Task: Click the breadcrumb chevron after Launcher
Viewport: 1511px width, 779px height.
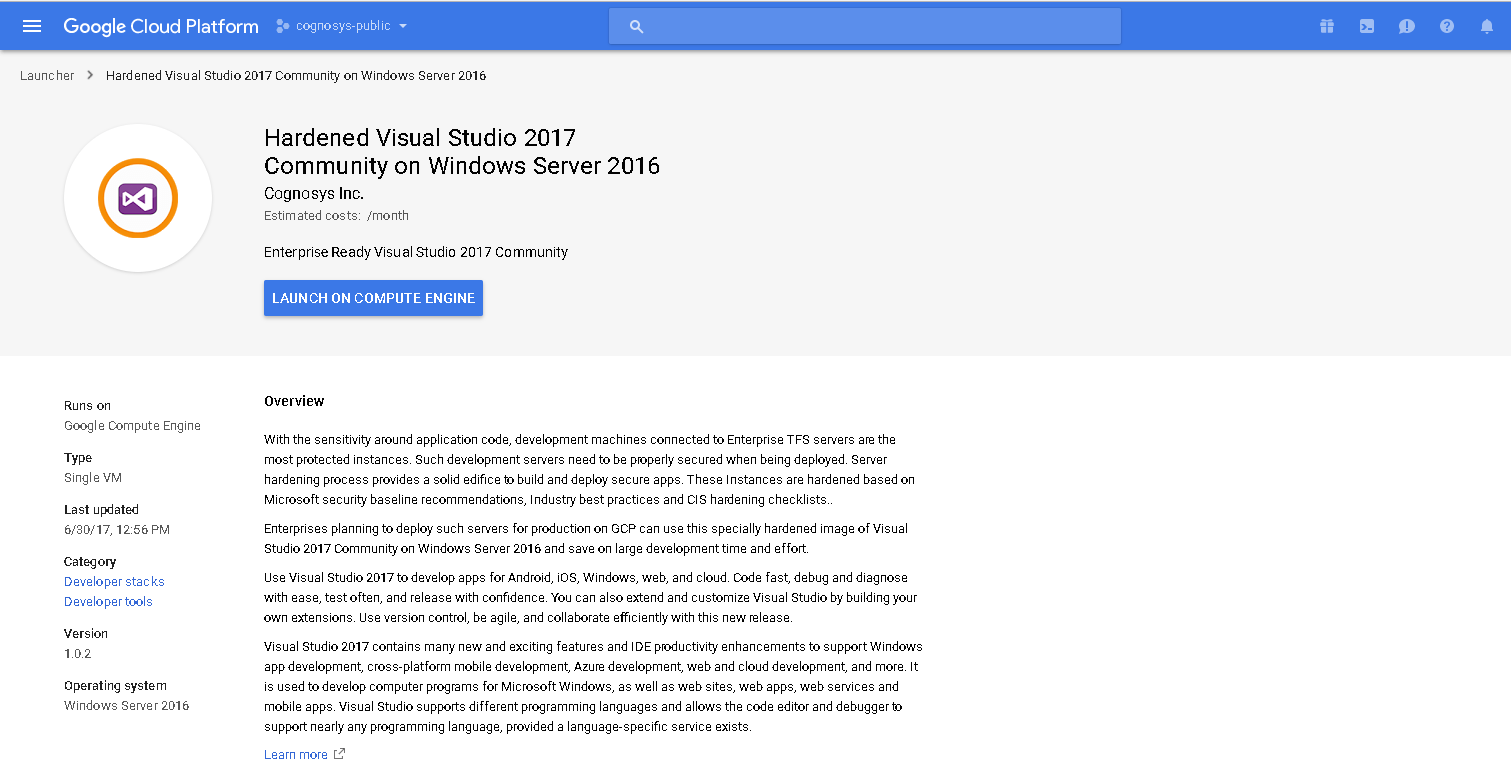Action: (x=90, y=75)
